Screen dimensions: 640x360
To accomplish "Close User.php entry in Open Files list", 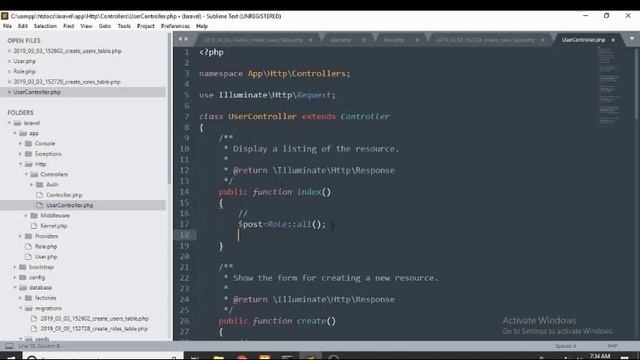I will 9,61.
